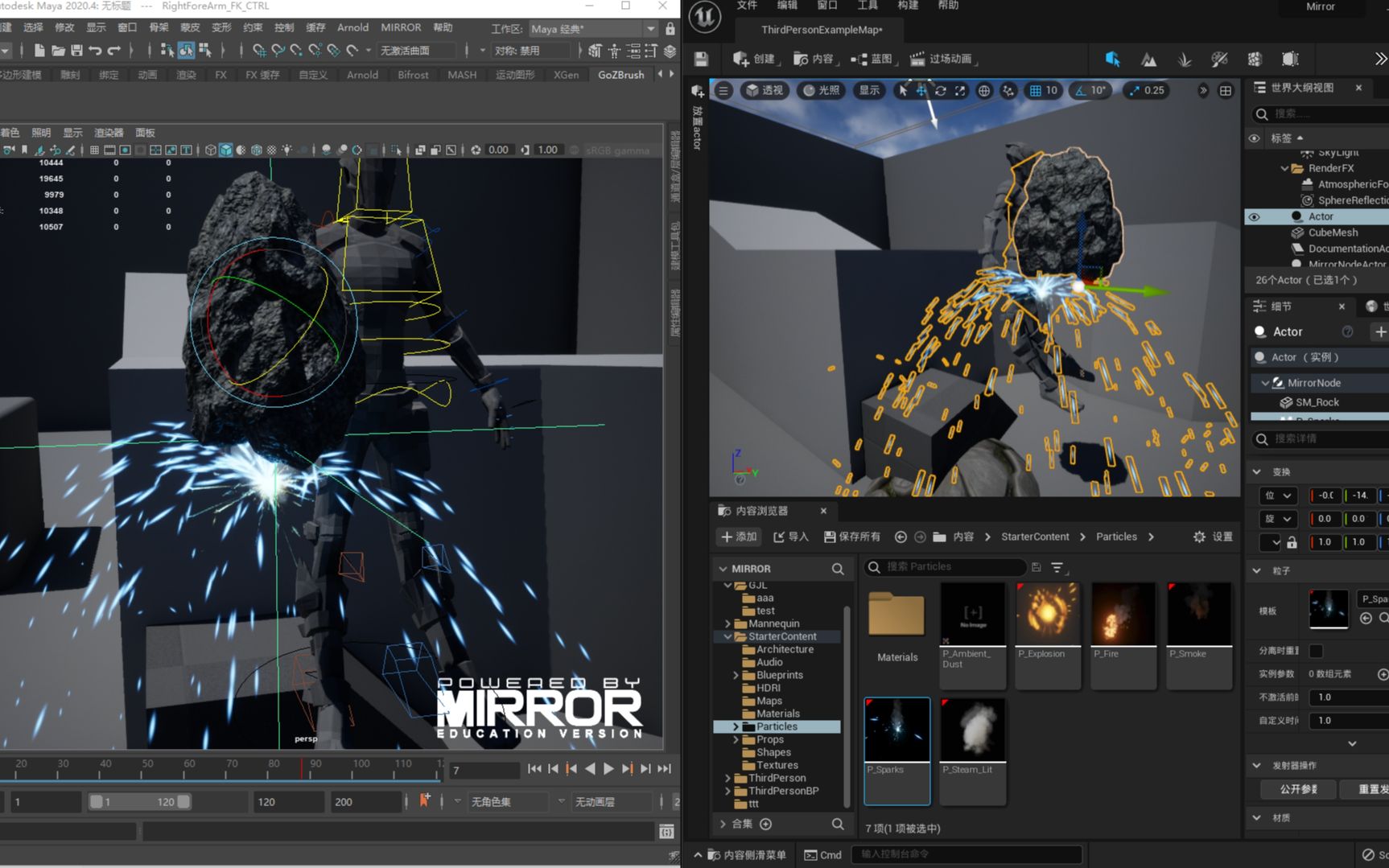Click use all lights bulb icon in Maya viewport

[x=286, y=150]
